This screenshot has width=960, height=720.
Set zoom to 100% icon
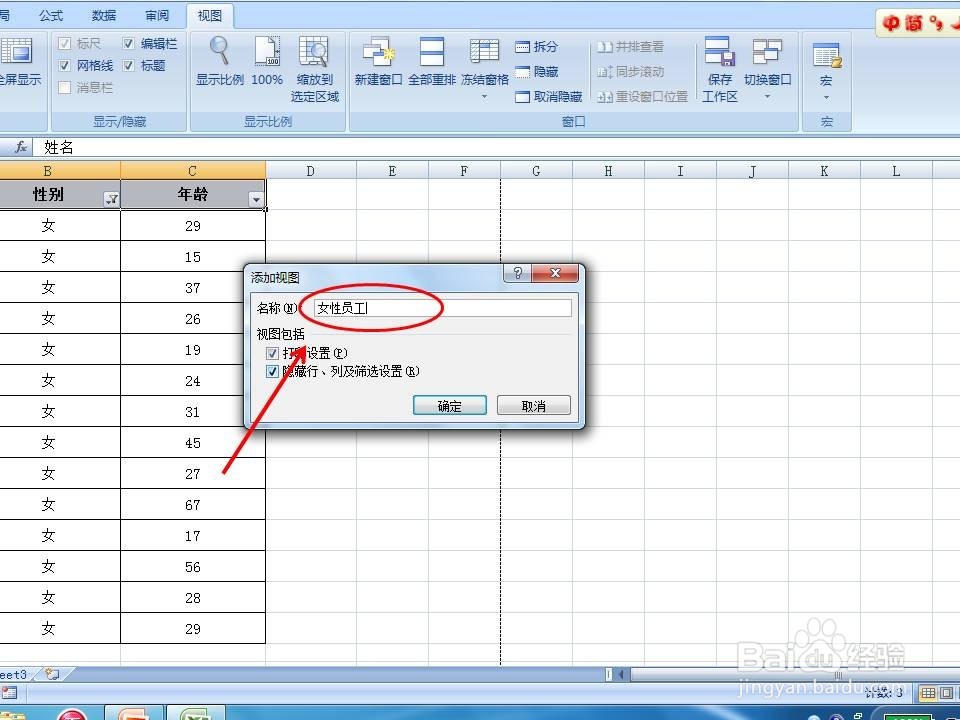click(x=267, y=61)
